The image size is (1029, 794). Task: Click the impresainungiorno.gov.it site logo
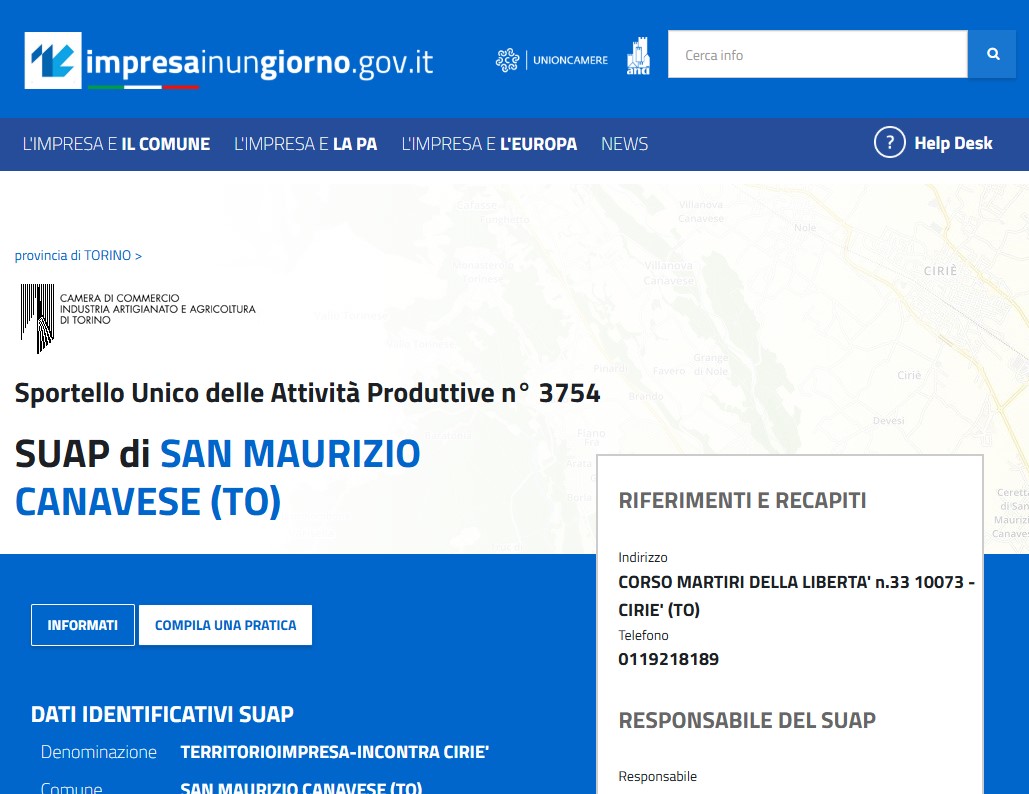[230, 61]
